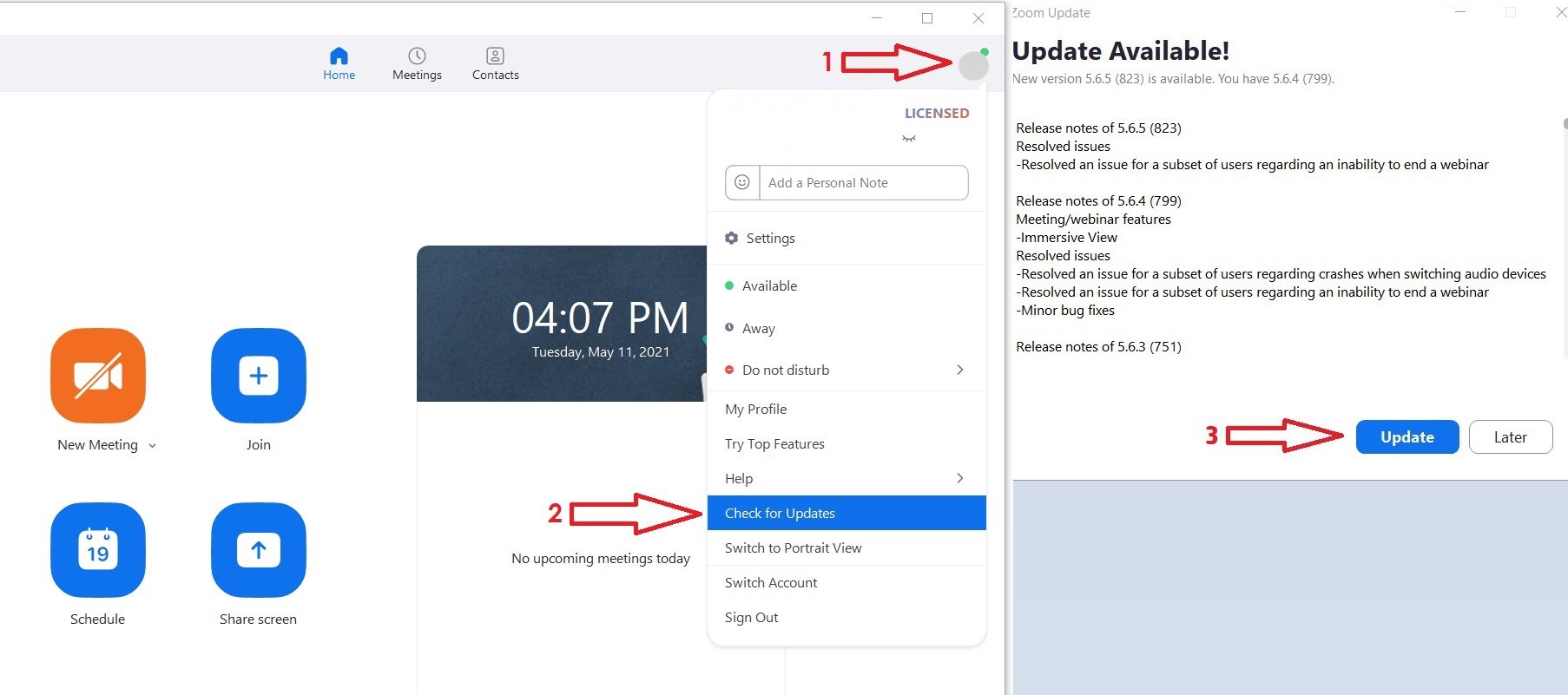Switch to the Home tab
This screenshot has width=1568, height=695.
(339, 64)
